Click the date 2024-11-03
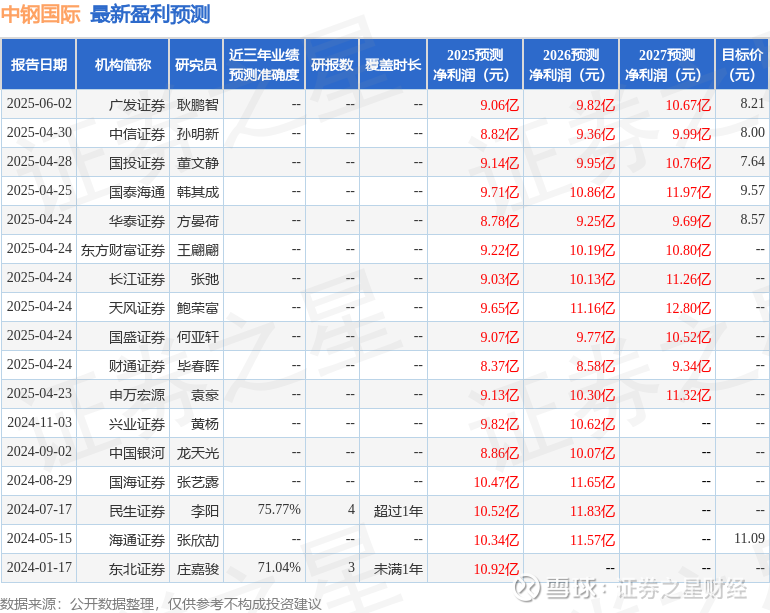Image resolution: width=770 pixels, height=613 pixels. pyautogui.click(x=39, y=423)
